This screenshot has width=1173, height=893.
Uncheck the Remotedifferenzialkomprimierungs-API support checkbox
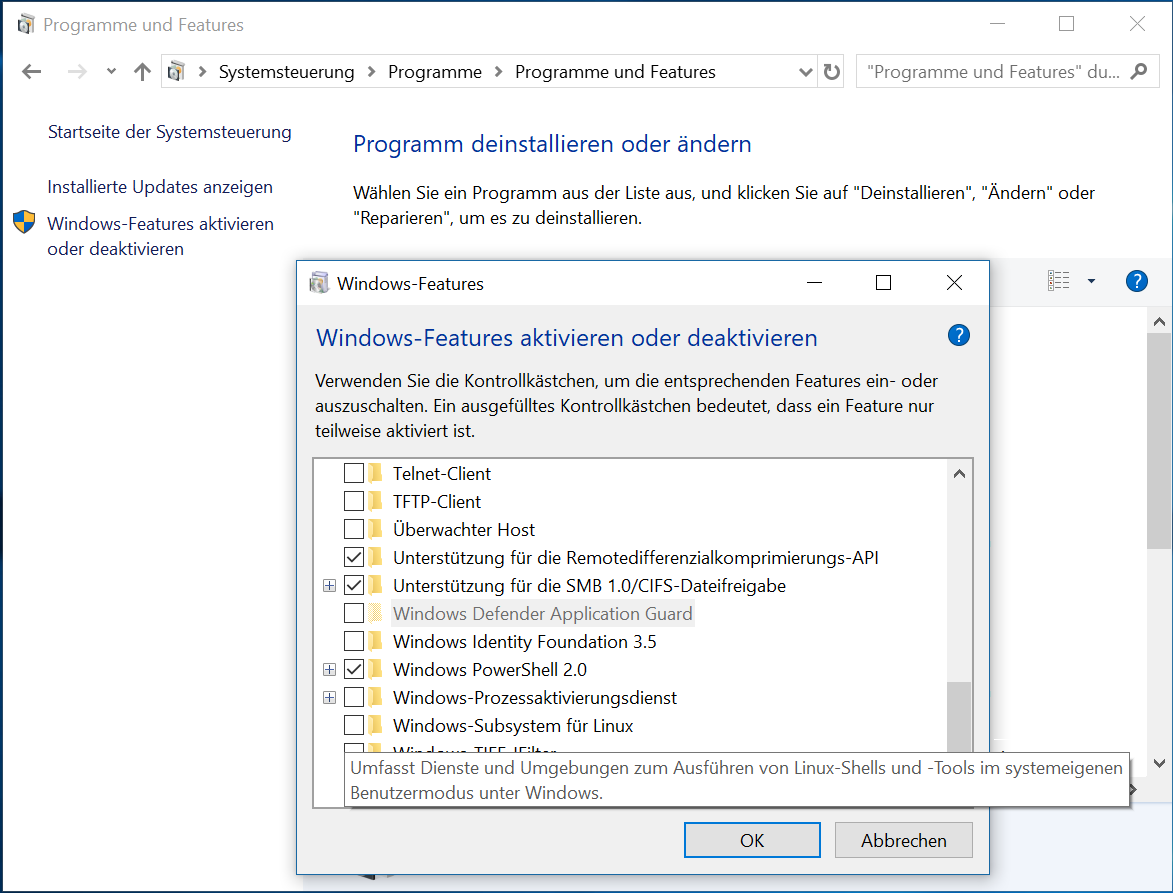[x=354, y=557]
